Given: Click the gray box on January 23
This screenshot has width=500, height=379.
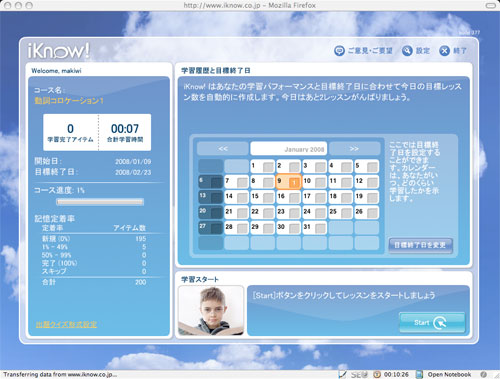Looking at the screenshot, I should (x=294, y=213).
